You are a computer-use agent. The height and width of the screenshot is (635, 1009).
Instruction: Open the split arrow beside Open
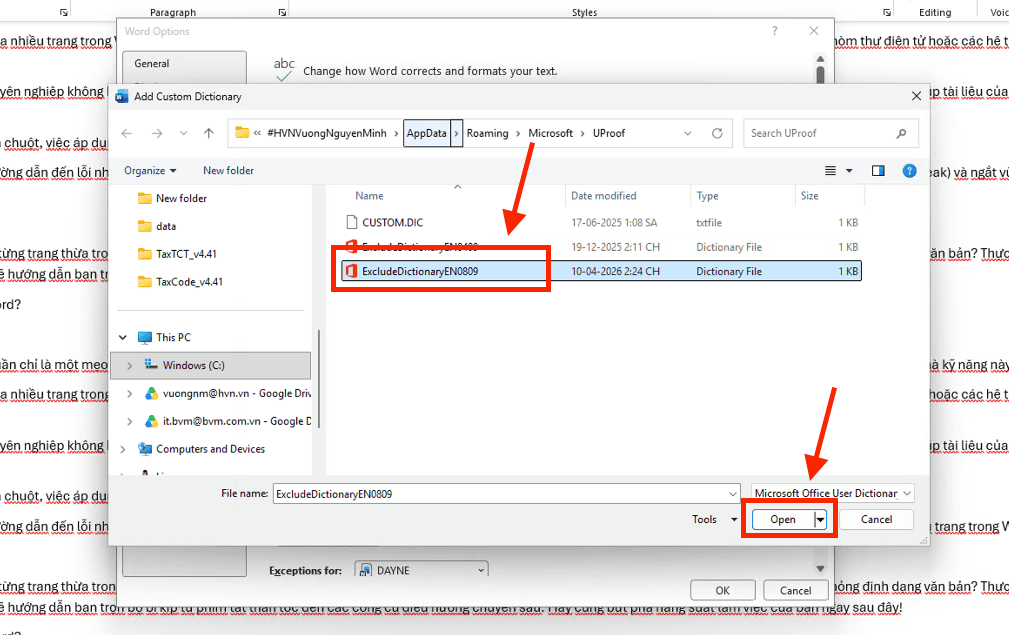tap(820, 519)
